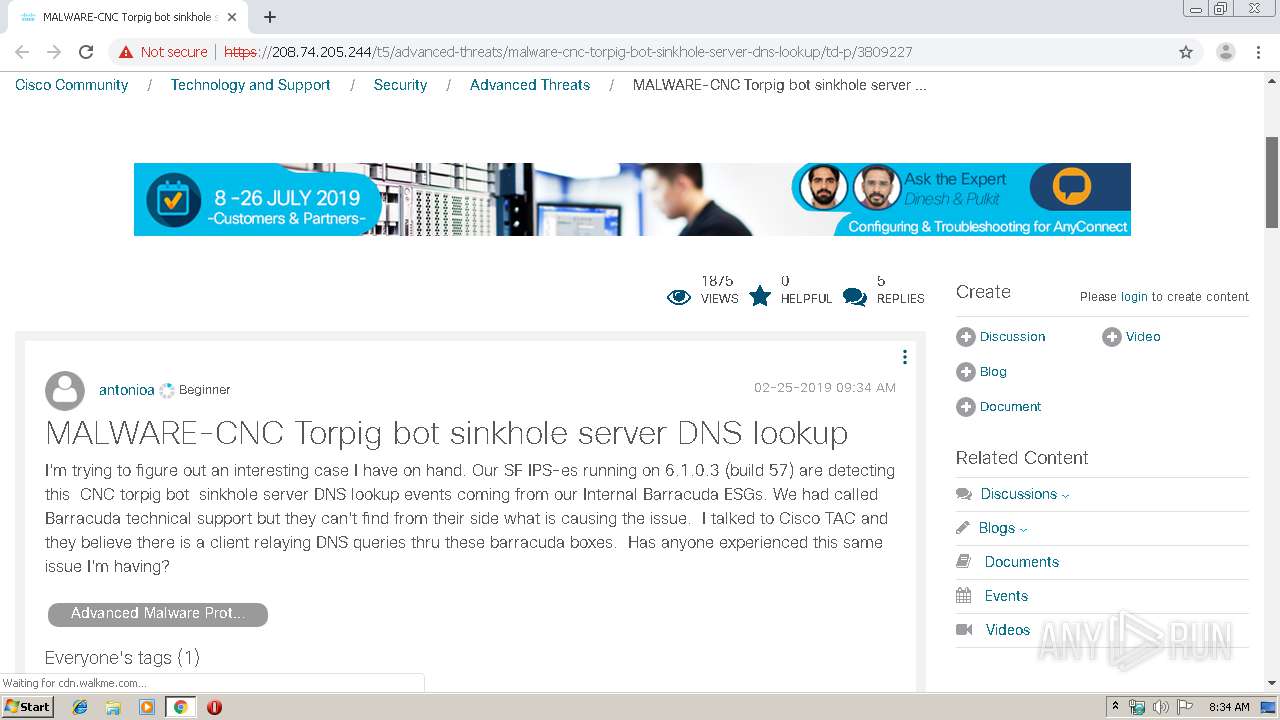Click plus icon next to Document
Screen dimensions: 1280x720
click(x=965, y=407)
